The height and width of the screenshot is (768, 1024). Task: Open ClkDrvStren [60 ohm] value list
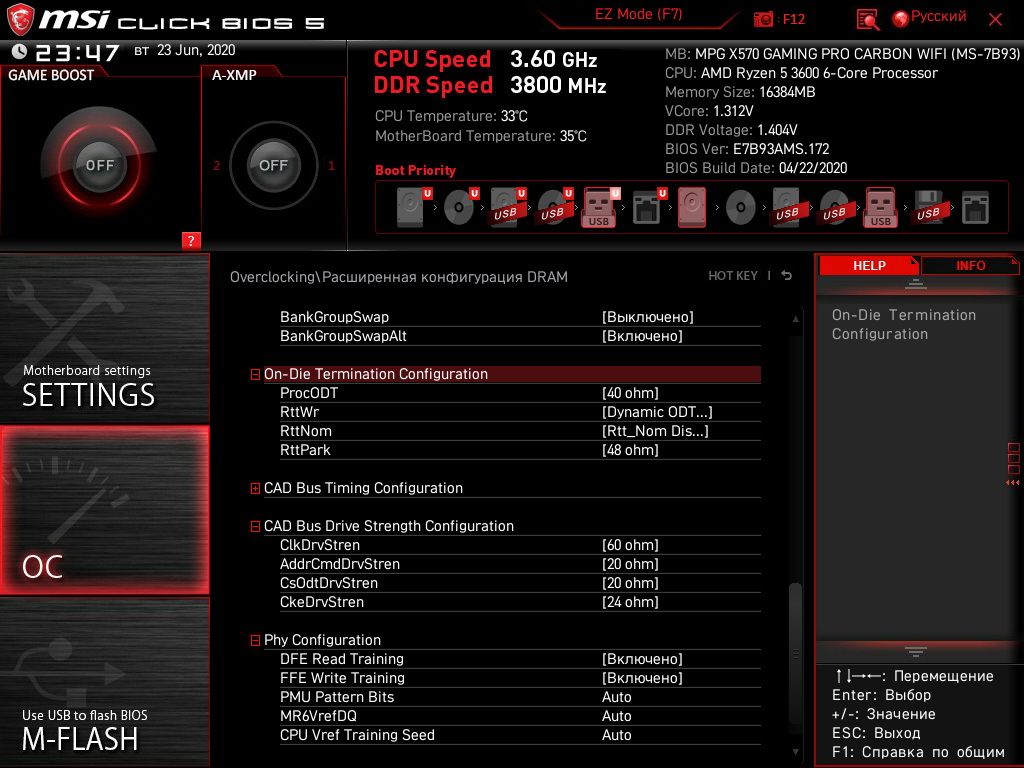pyautogui.click(x=630, y=545)
